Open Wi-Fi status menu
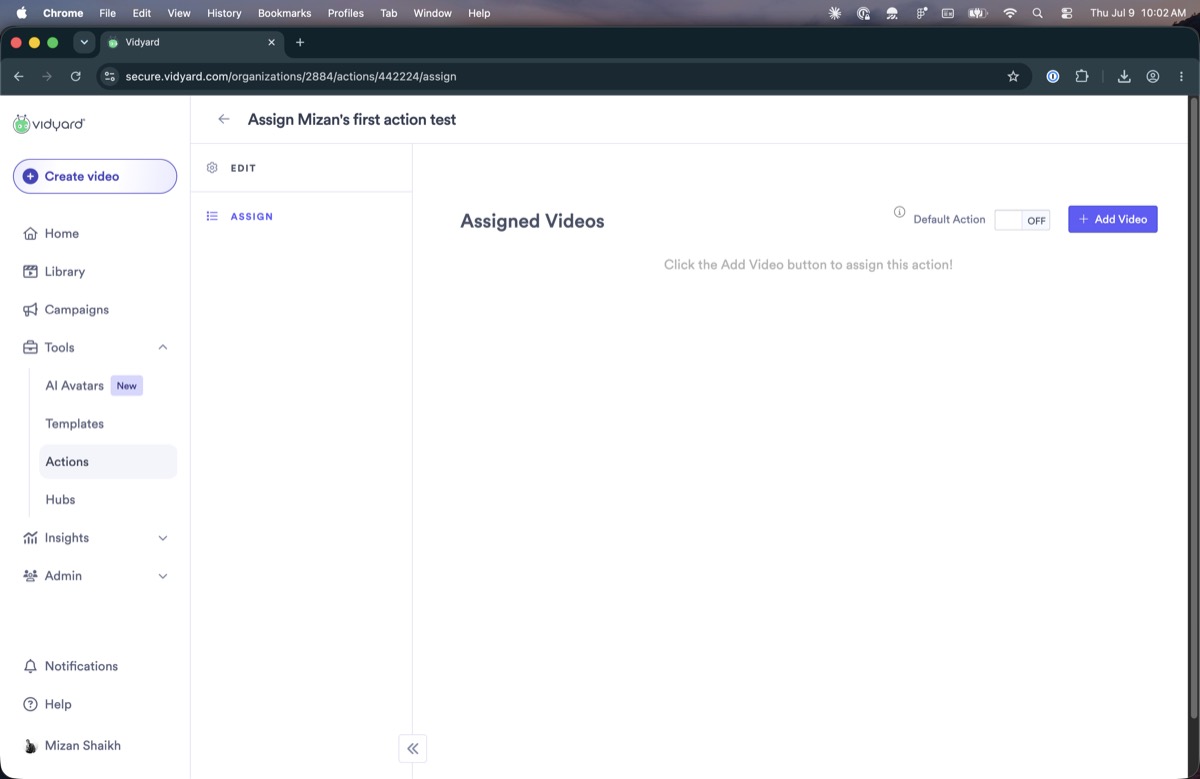Image resolution: width=1200 pixels, height=779 pixels. click(x=1010, y=13)
